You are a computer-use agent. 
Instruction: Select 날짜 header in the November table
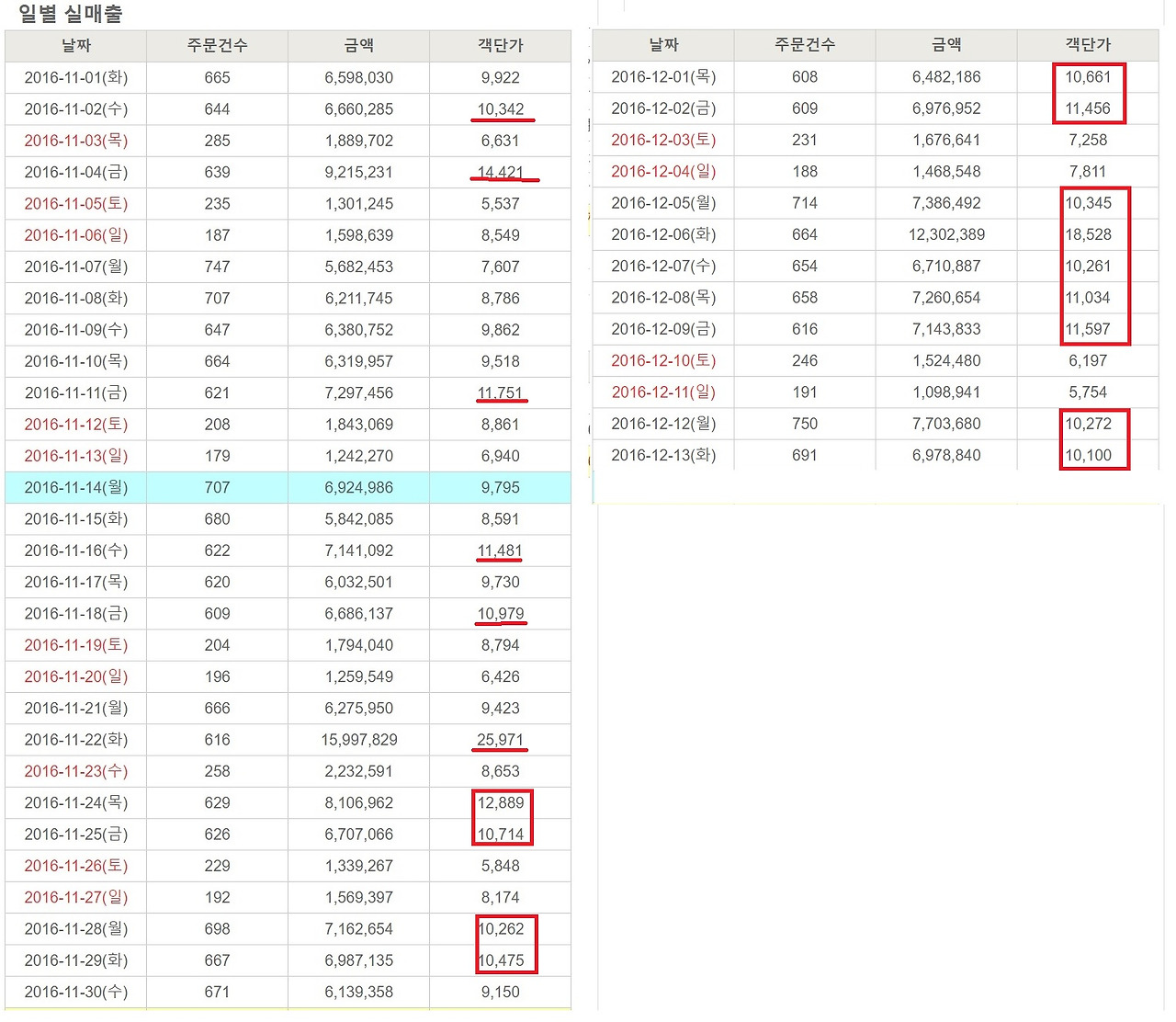tap(76, 45)
